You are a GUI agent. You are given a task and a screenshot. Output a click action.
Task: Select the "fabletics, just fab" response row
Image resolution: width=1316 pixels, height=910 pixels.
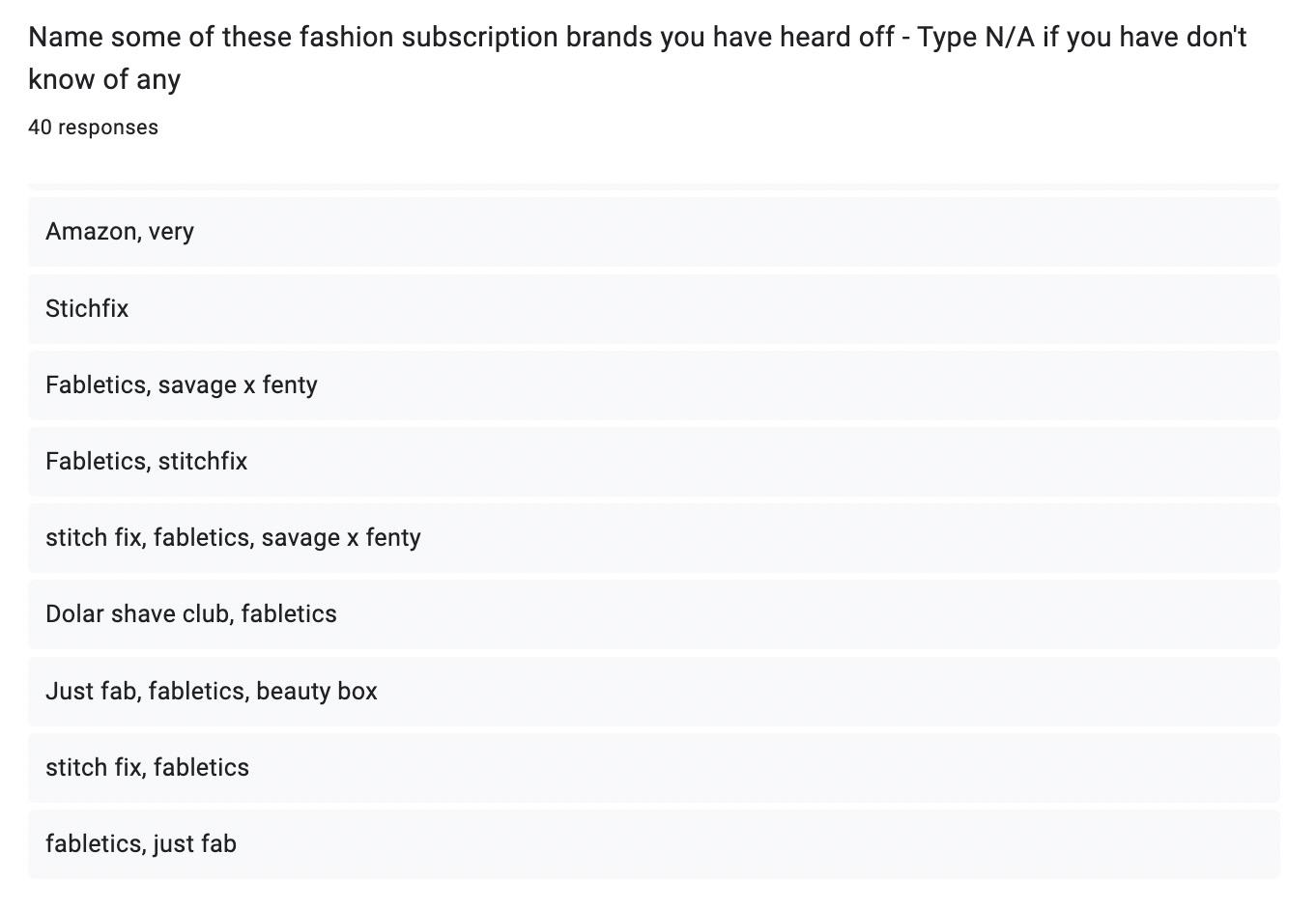[x=653, y=844]
